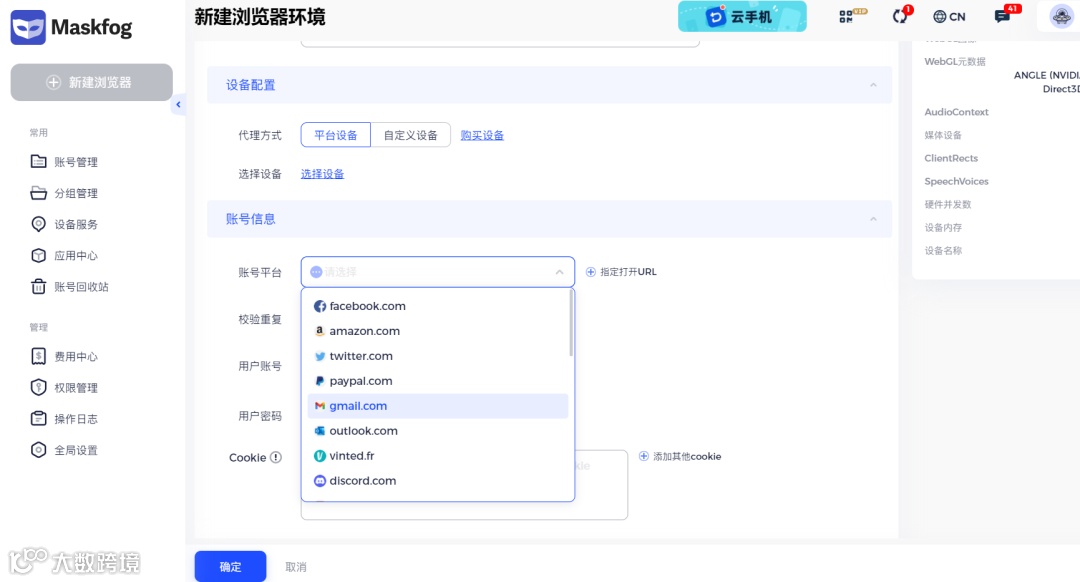Click 硬件并发数 in the right panel
Image resolution: width=1080 pixels, height=582 pixels.
tap(948, 205)
